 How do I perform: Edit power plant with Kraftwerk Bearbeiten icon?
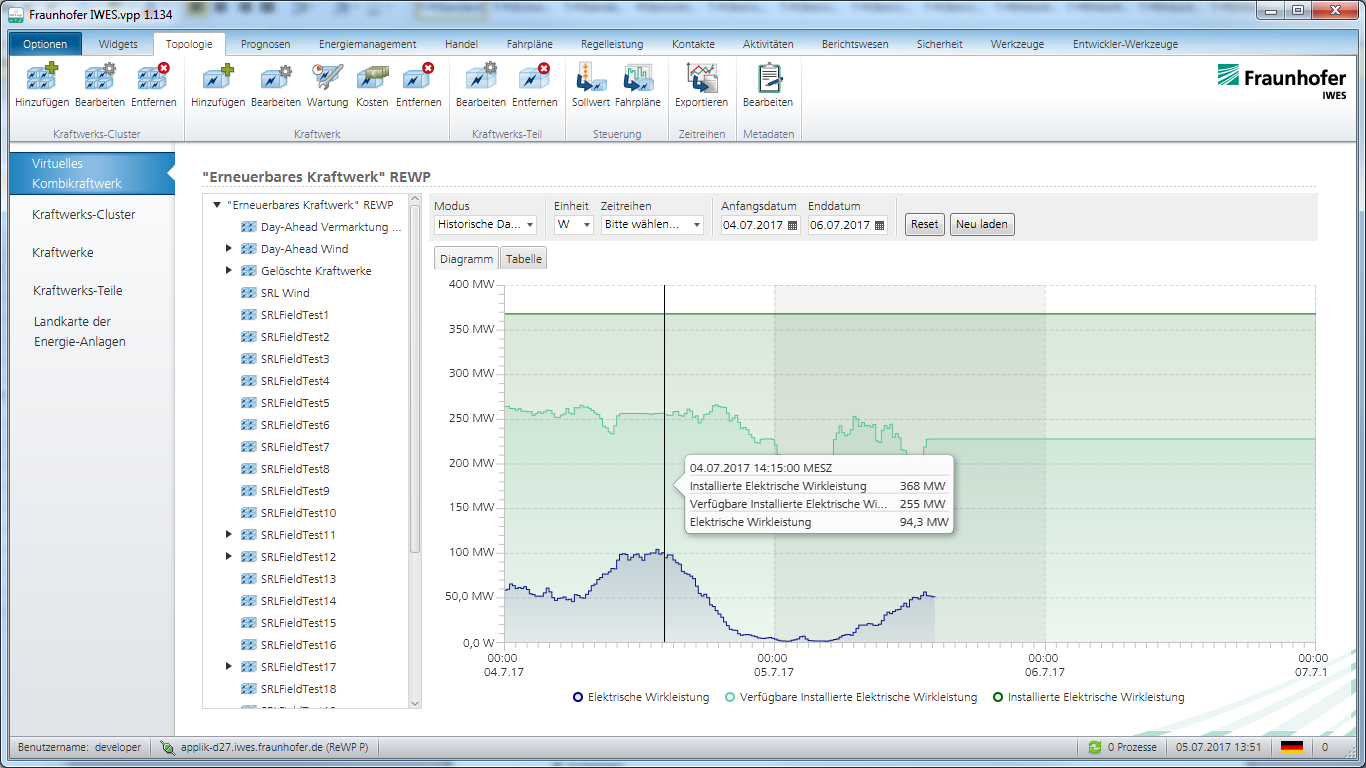pos(276,78)
